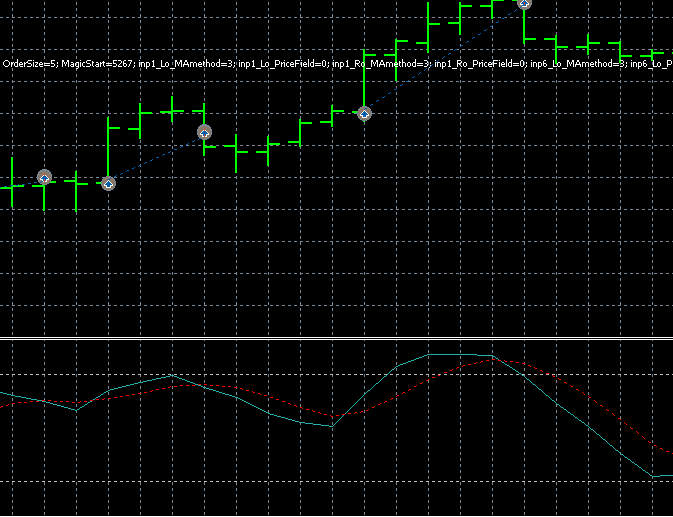
Task: Click the "MagicStart=5267;" parameter text
Action: click(x=99, y=64)
